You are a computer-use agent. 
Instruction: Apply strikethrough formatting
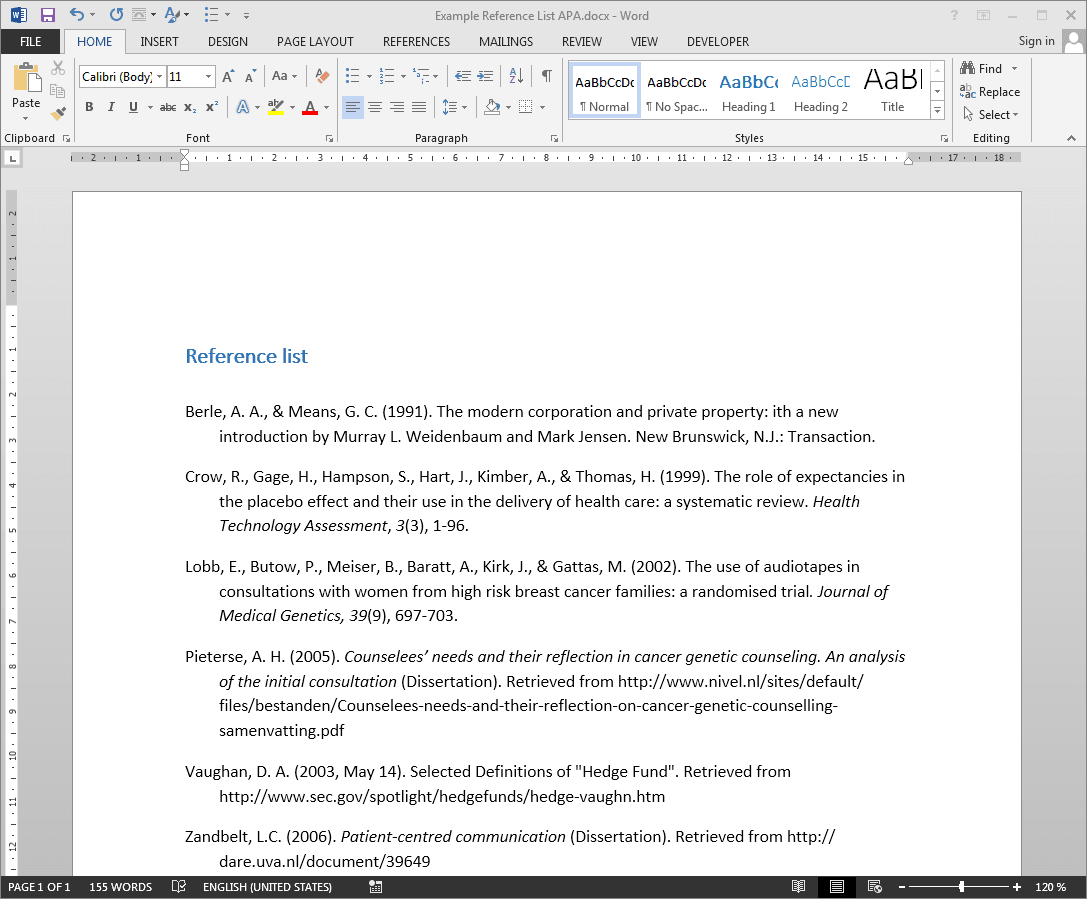168,107
